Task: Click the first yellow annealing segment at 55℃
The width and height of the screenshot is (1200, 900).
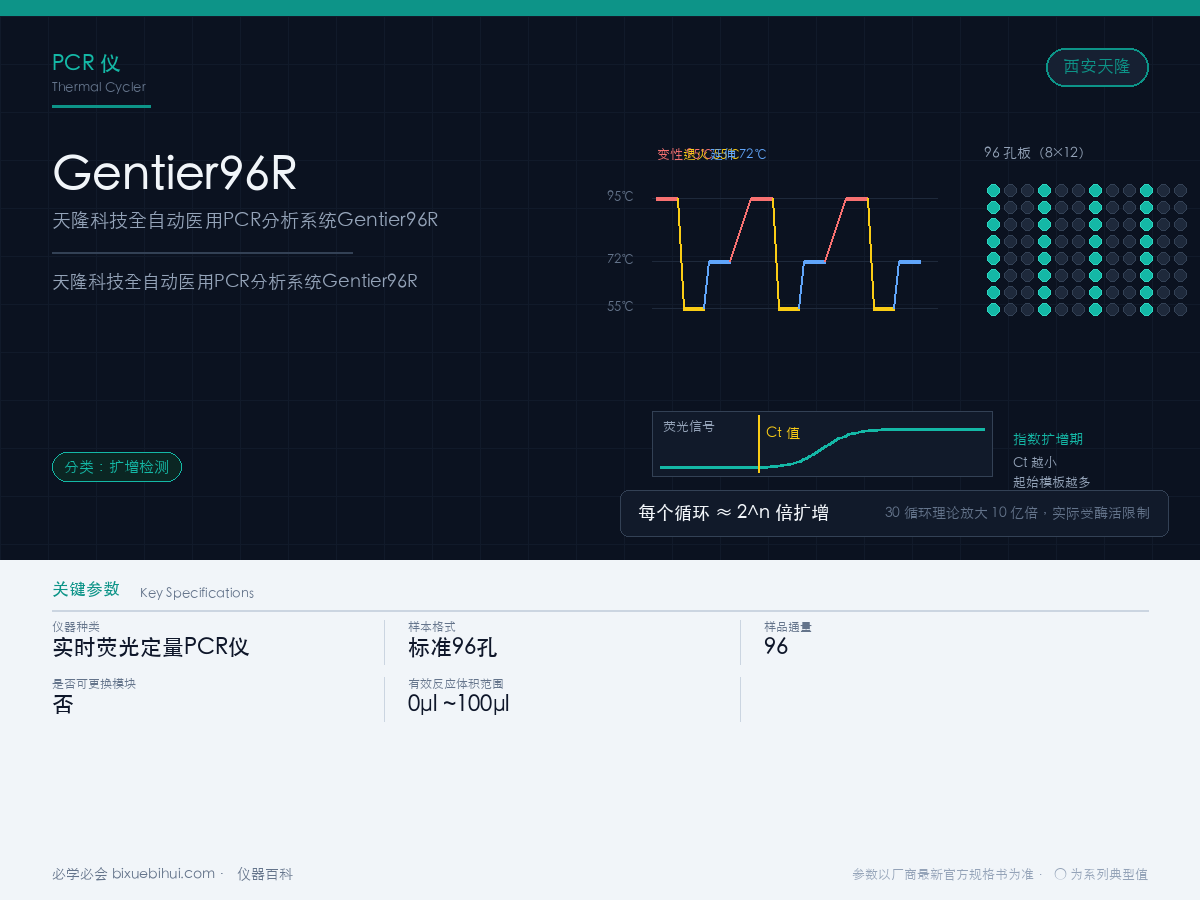Action: (694, 309)
